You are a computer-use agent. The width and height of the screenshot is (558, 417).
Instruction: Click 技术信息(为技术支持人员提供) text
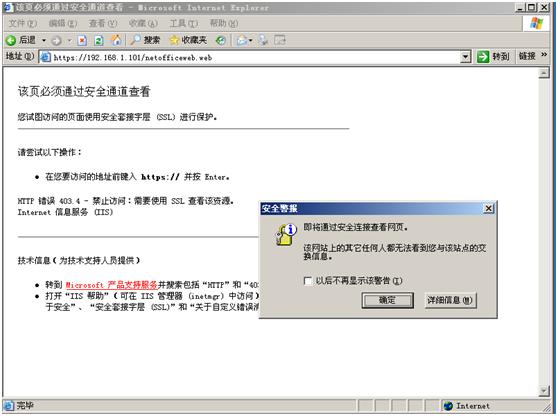(x=79, y=260)
